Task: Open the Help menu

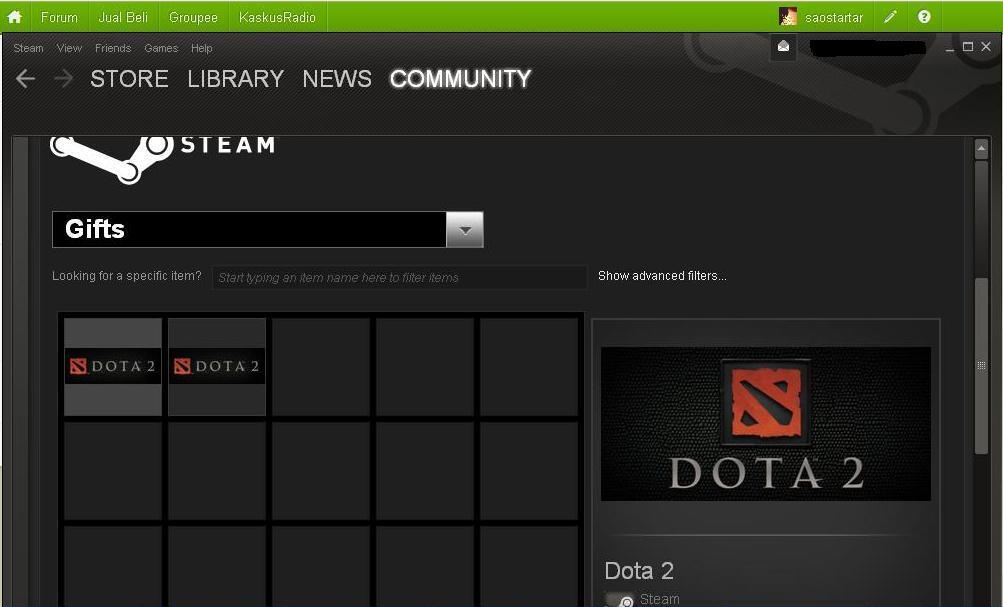Action: [x=201, y=48]
